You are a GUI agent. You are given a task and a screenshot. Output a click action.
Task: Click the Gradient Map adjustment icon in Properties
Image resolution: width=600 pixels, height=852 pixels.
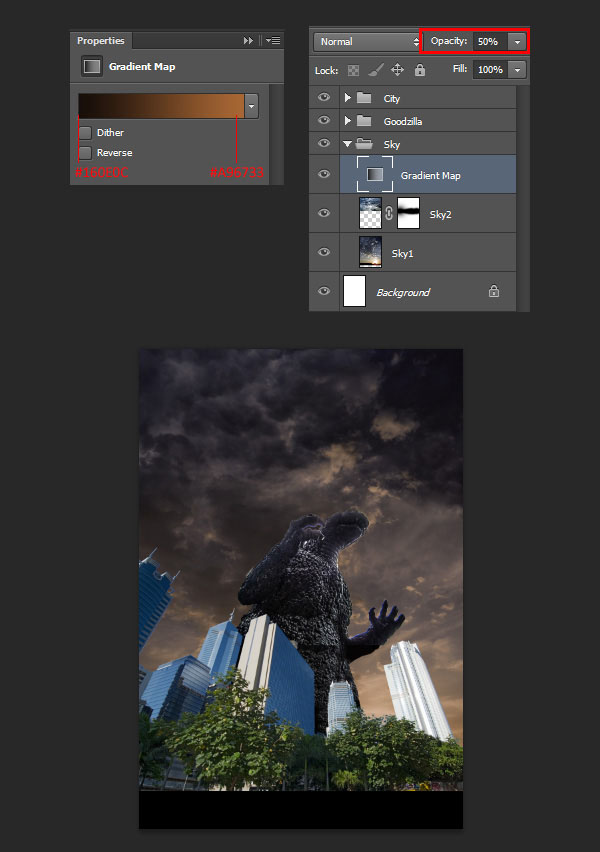pyautogui.click(x=92, y=66)
